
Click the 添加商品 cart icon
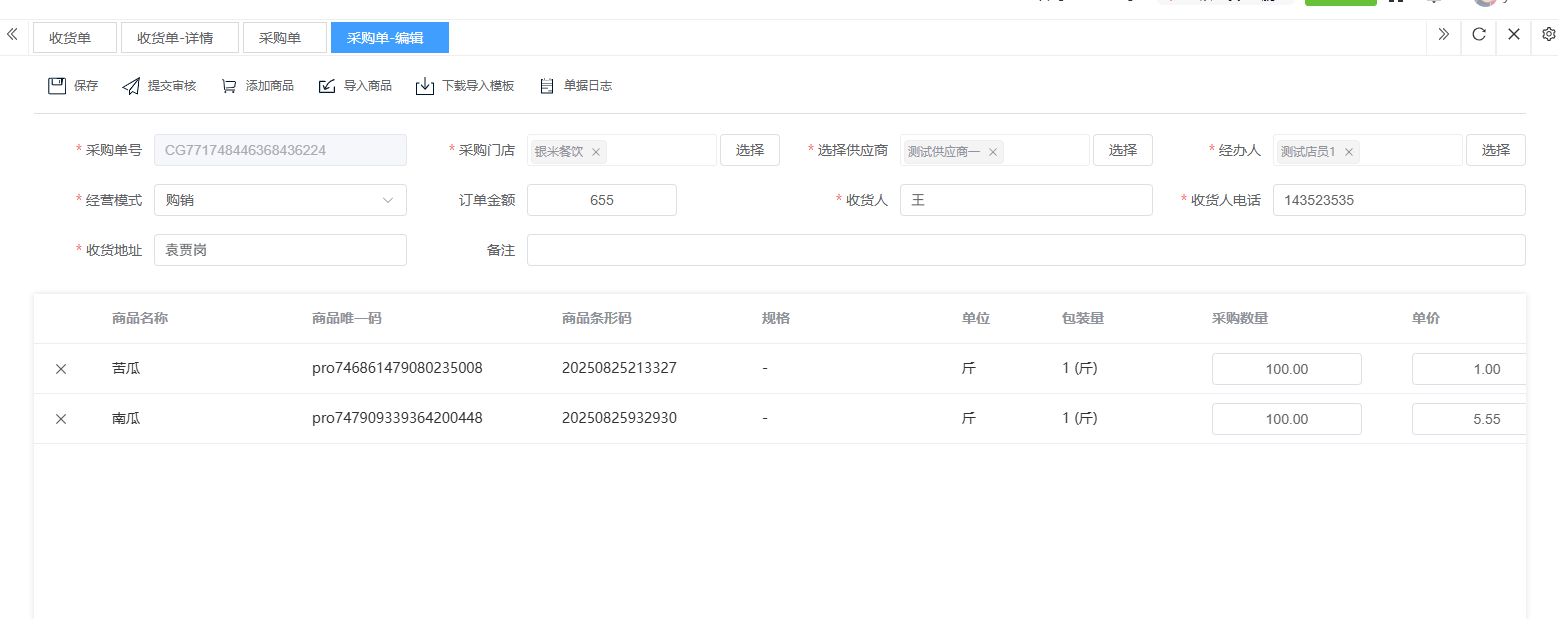[x=229, y=86]
